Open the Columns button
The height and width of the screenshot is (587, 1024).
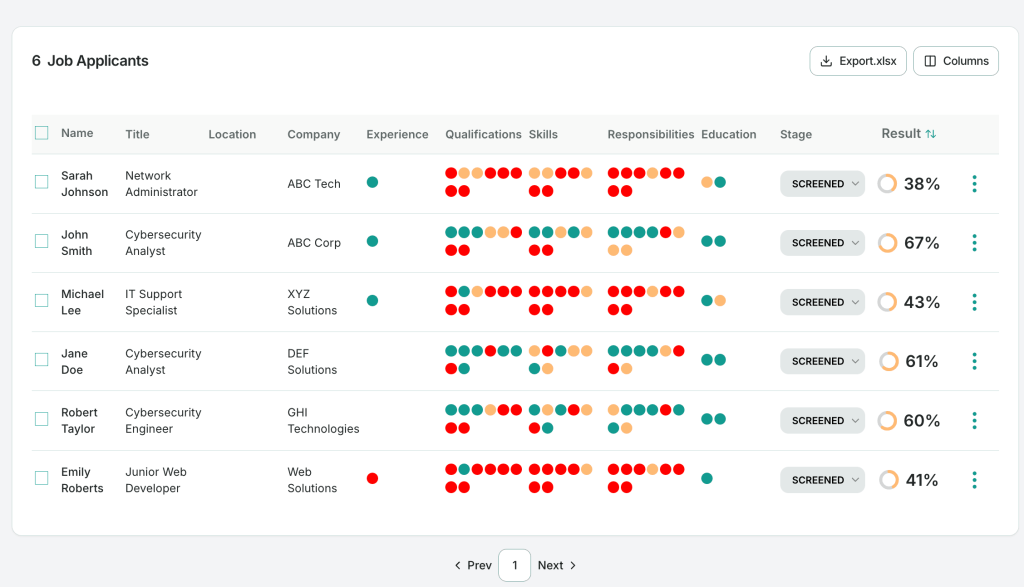pos(956,61)
